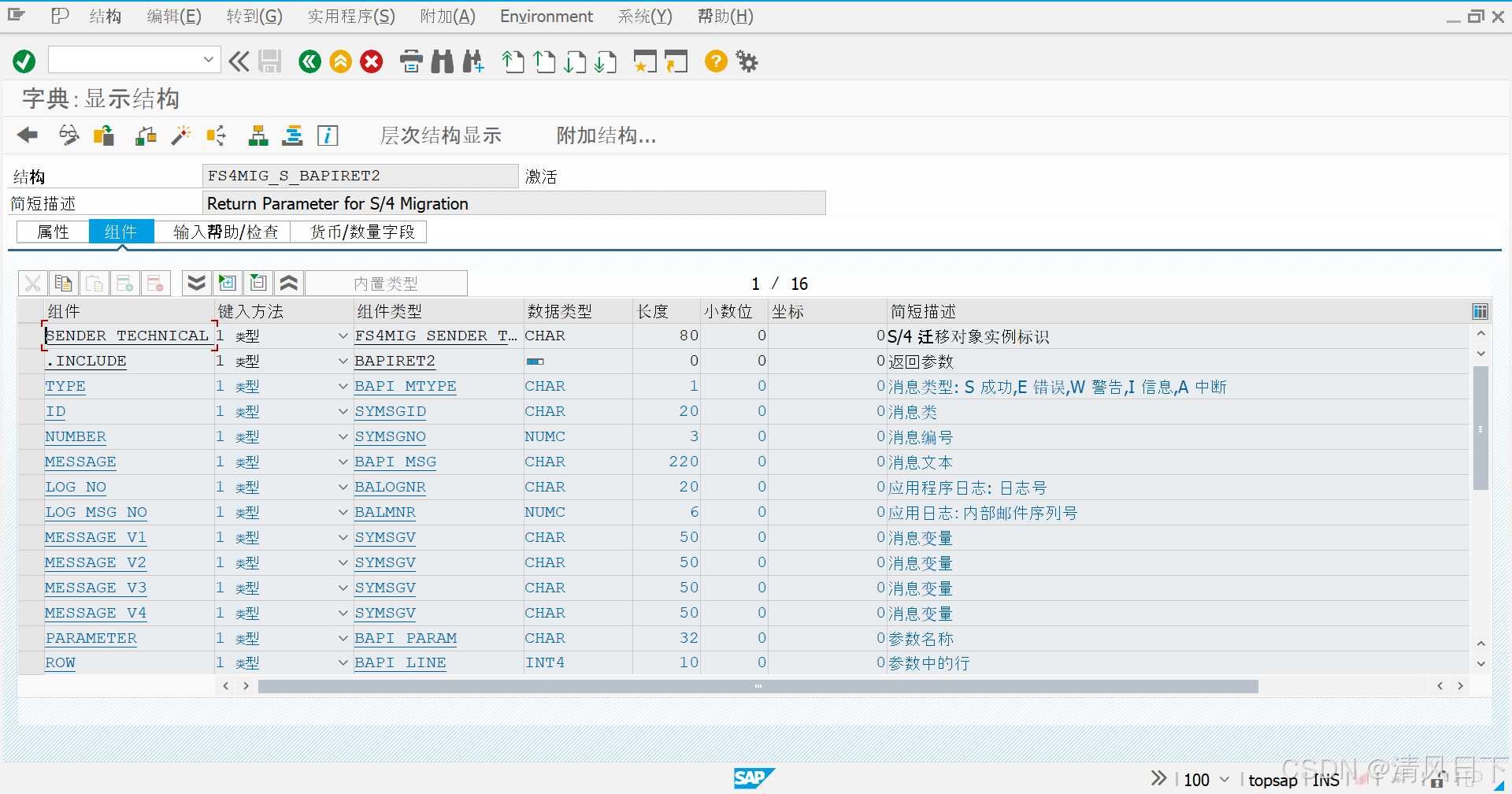Click the back arrow in application toolbar
Viewport: 1512px width, 794px height.
(x=28, y=135)
